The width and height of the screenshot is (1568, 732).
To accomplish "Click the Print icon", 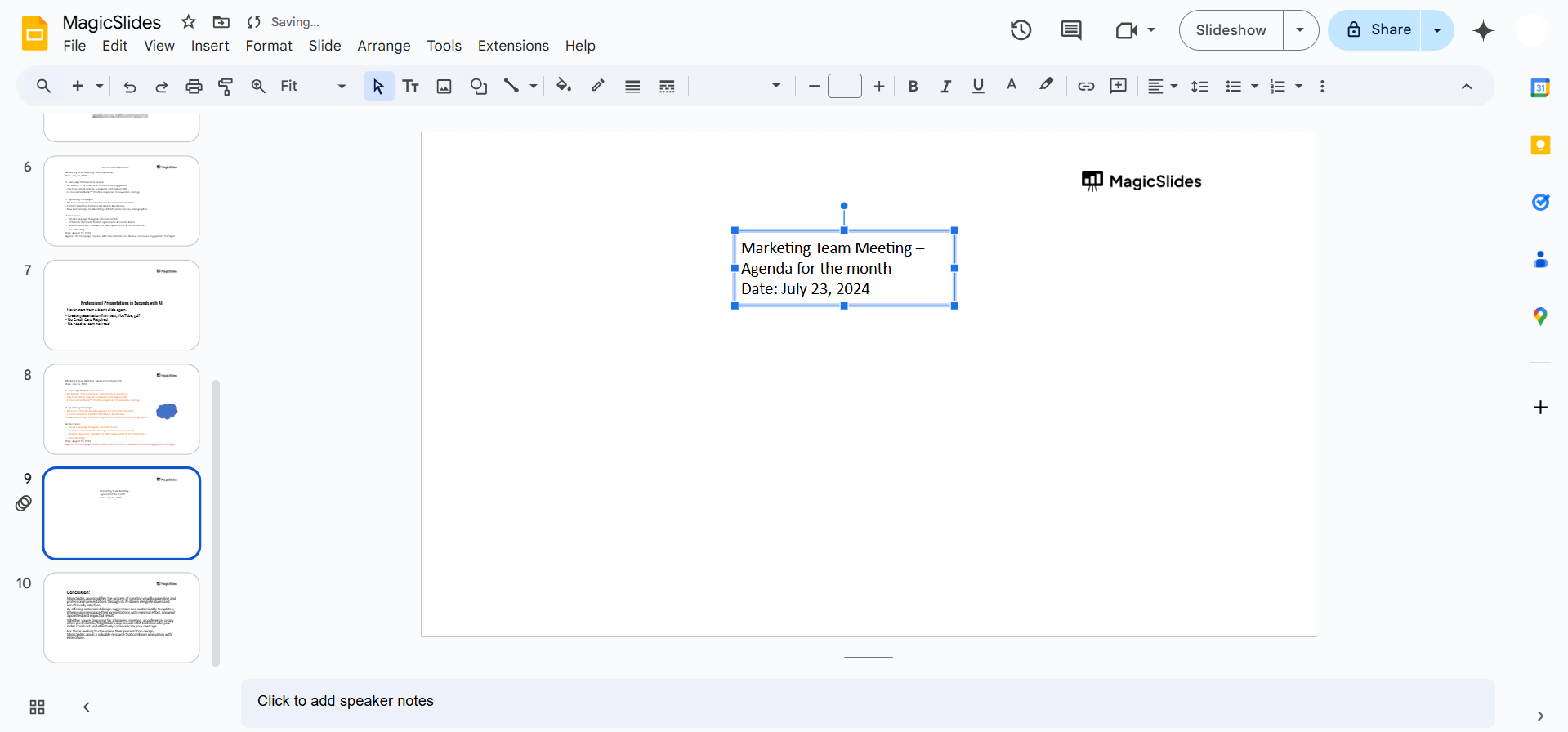I will coord(194,87).
